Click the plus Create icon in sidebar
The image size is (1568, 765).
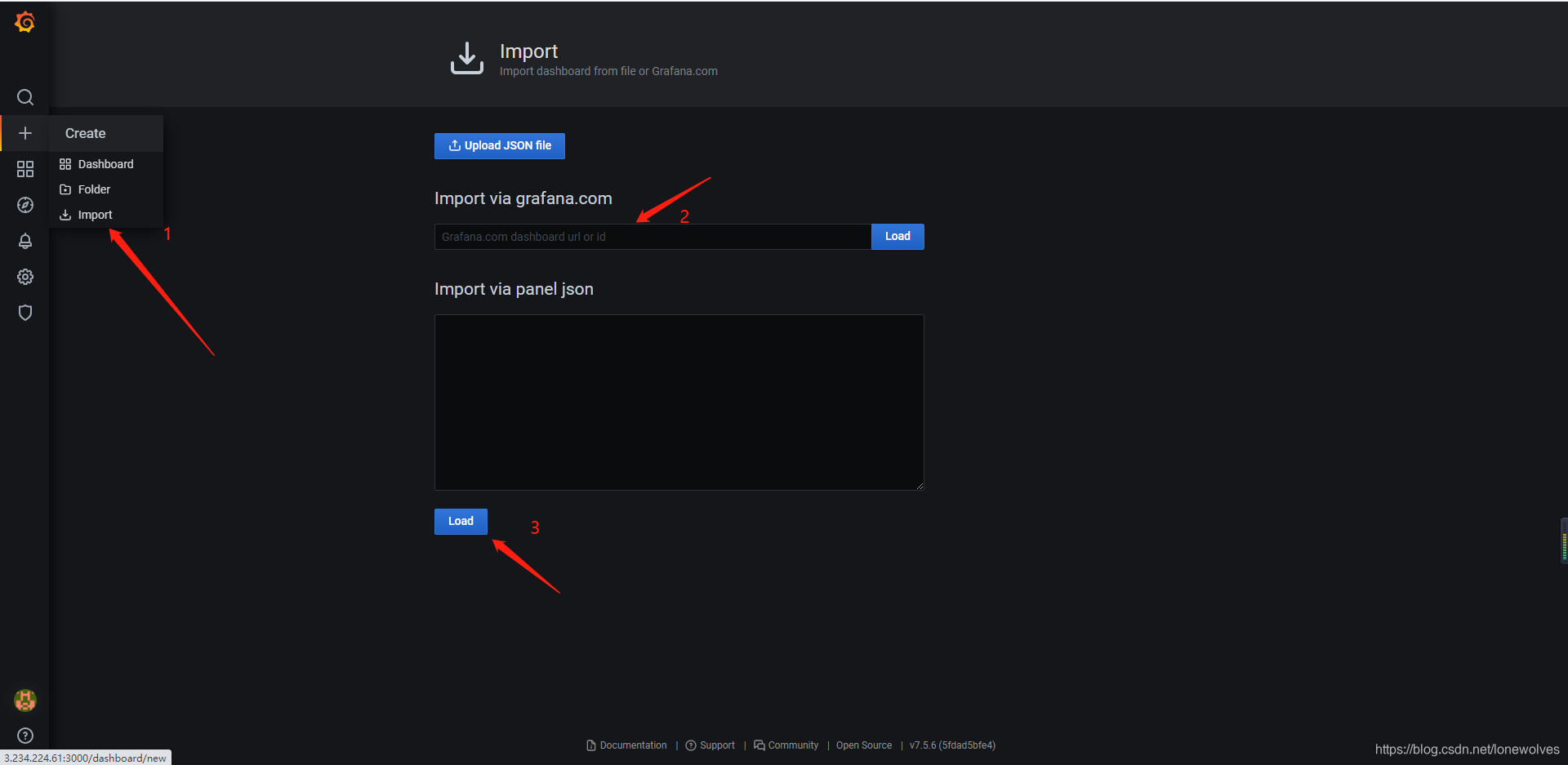(x=25, y=133)
